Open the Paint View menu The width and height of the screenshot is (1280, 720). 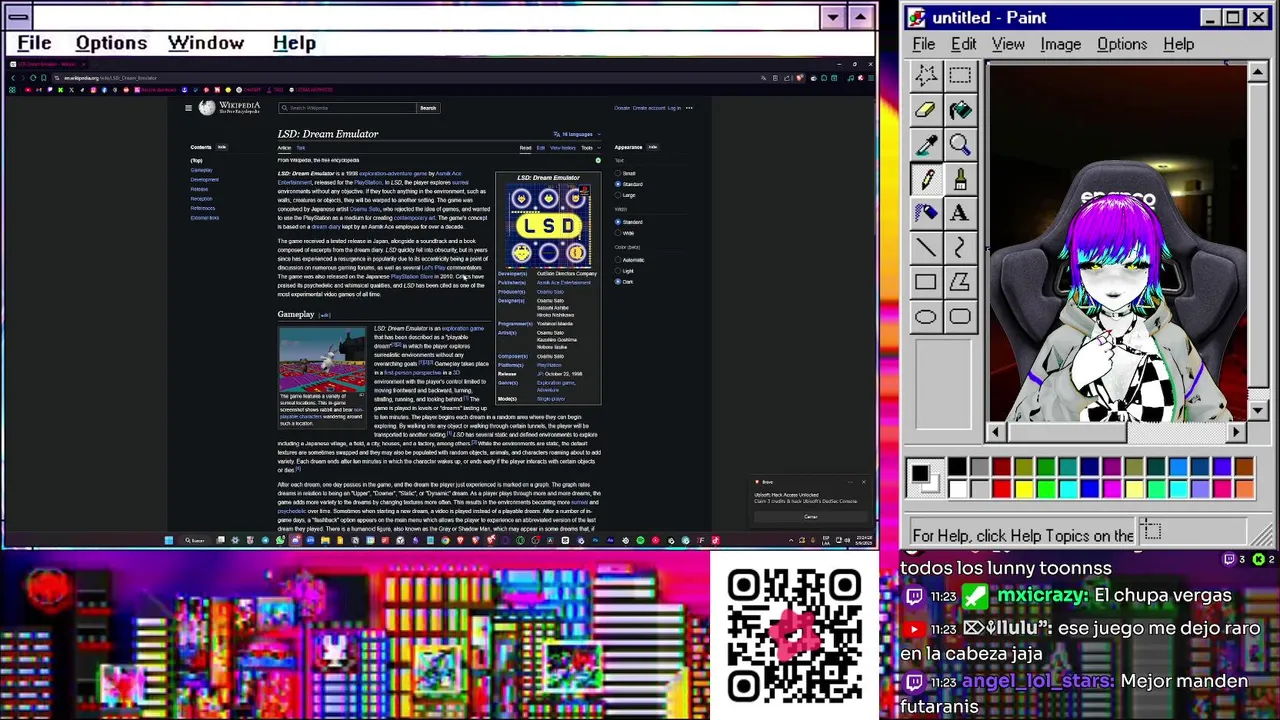1008,44
